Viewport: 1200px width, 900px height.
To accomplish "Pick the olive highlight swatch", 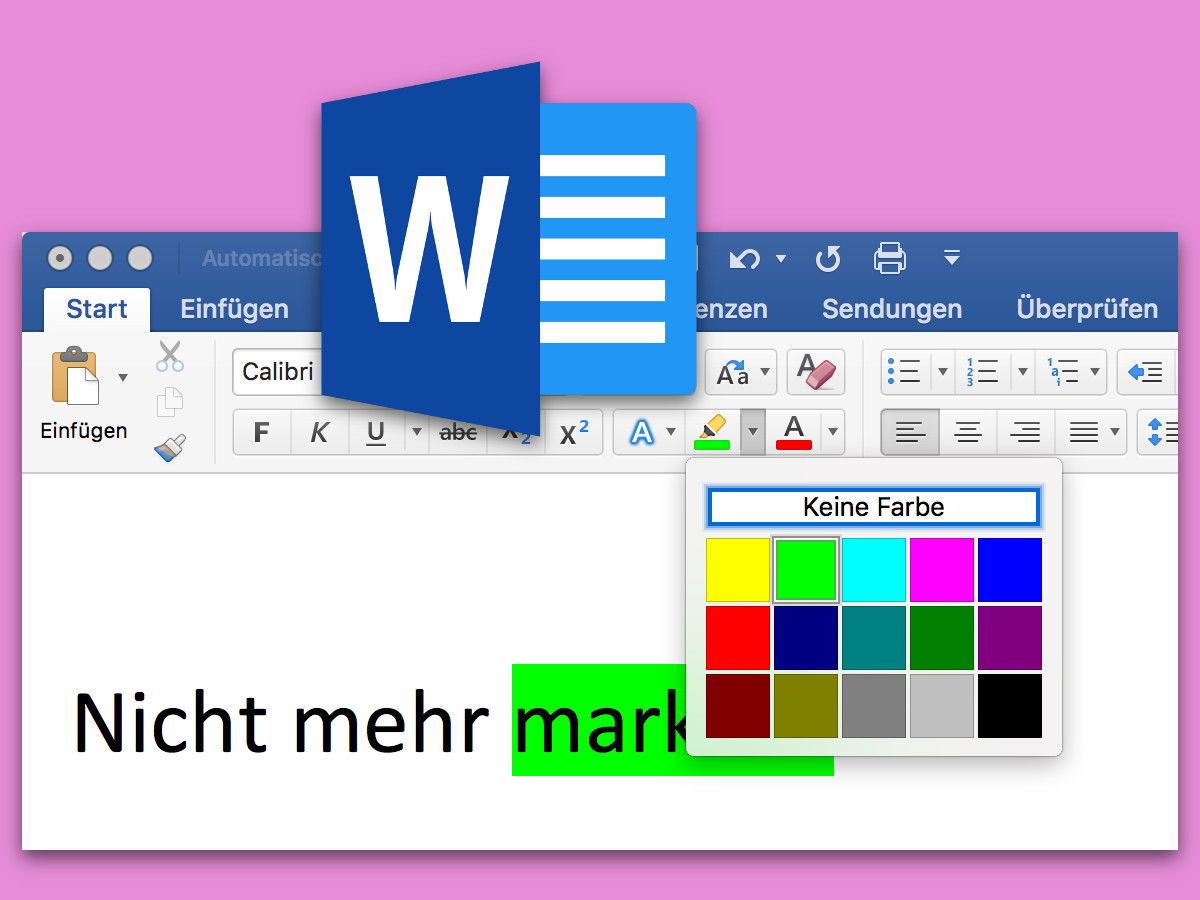I will coord(806,706).
